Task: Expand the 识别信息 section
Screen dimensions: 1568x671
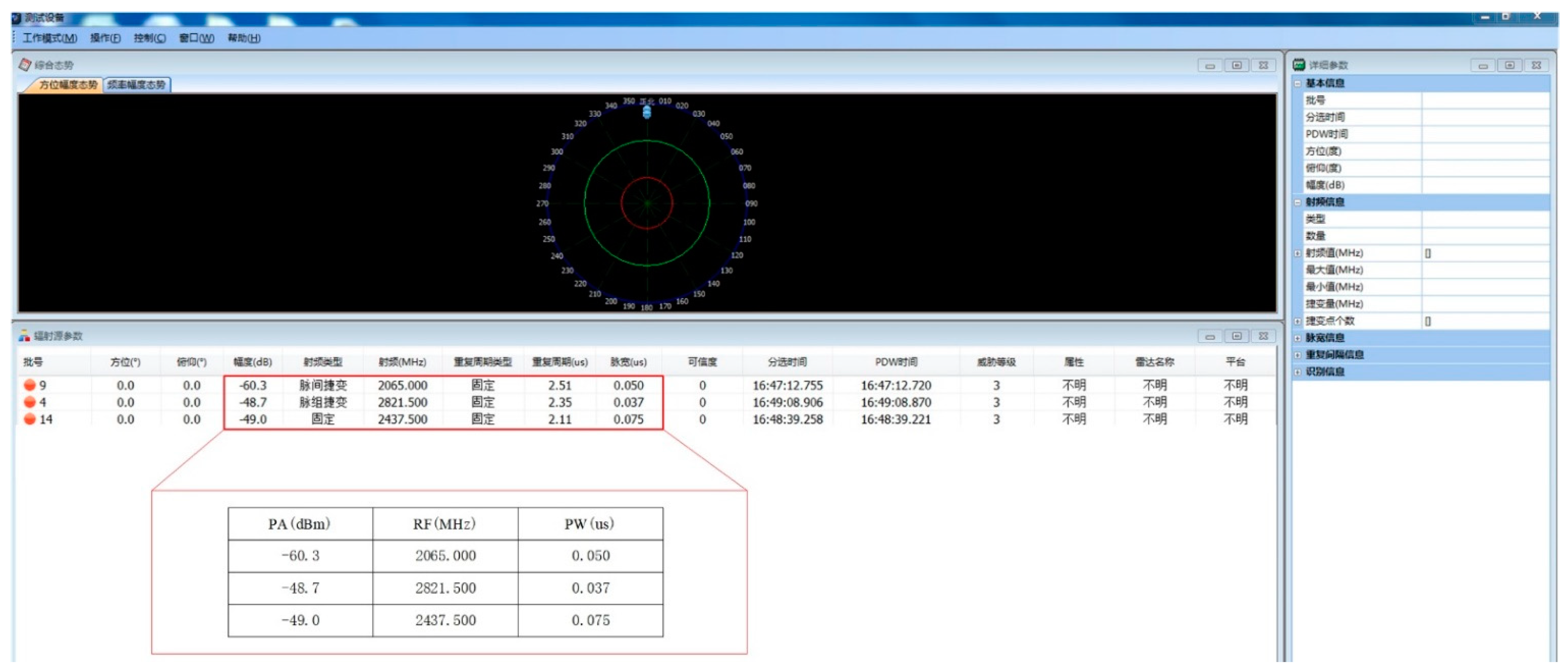Action: 1298,372
